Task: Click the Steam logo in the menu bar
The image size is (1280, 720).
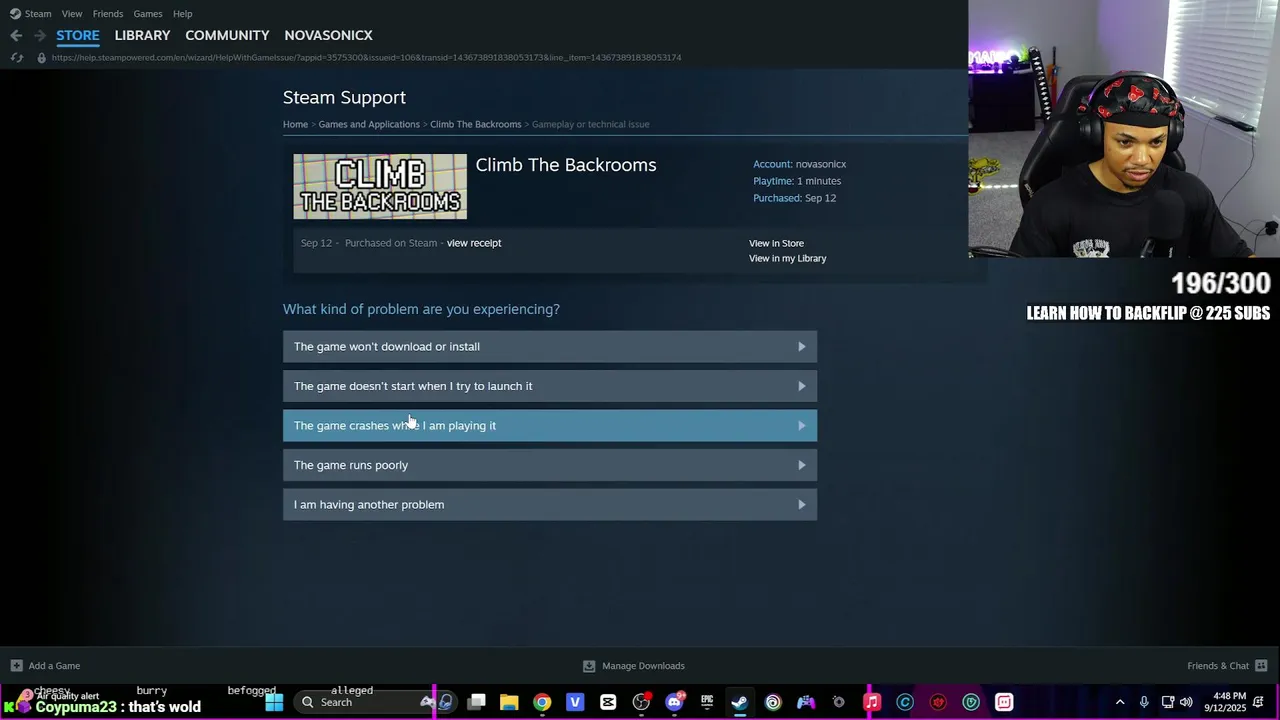Action: (x=14, y=14)
